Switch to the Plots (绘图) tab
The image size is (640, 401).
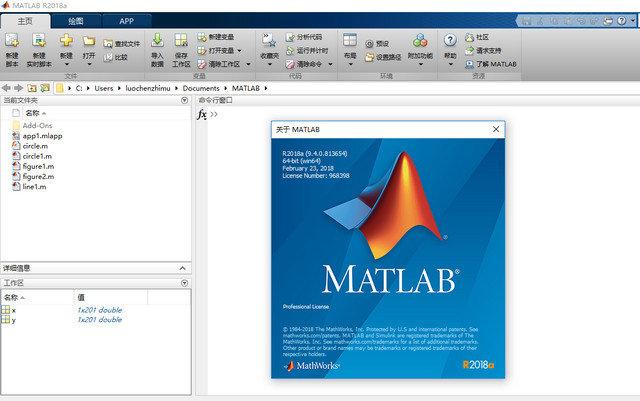pyautogui.click(x=76, y=21)
